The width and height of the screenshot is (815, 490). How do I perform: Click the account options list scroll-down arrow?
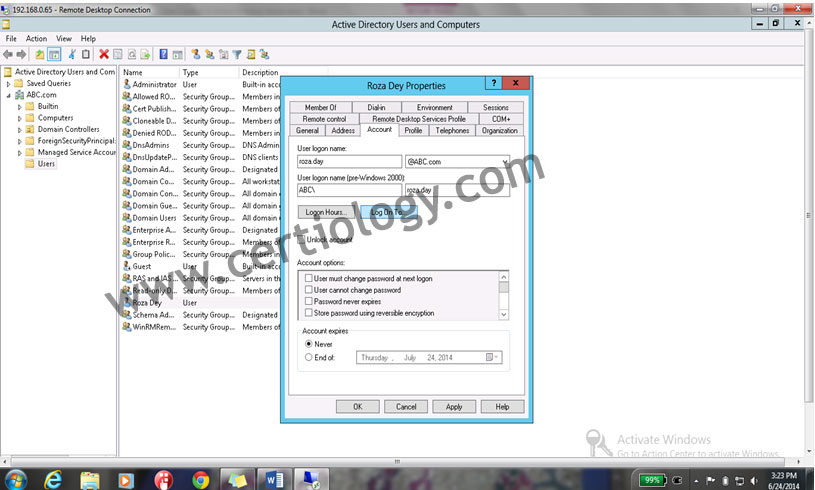503,314
